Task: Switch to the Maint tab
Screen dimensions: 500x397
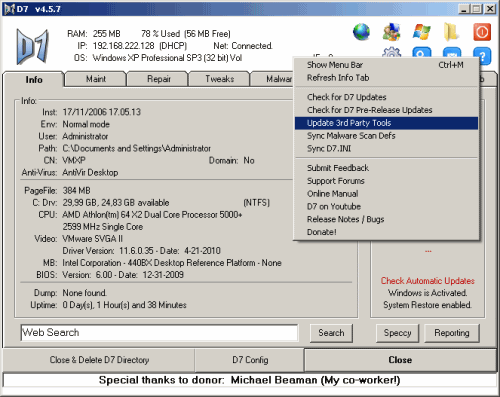Action: point(96,79)
